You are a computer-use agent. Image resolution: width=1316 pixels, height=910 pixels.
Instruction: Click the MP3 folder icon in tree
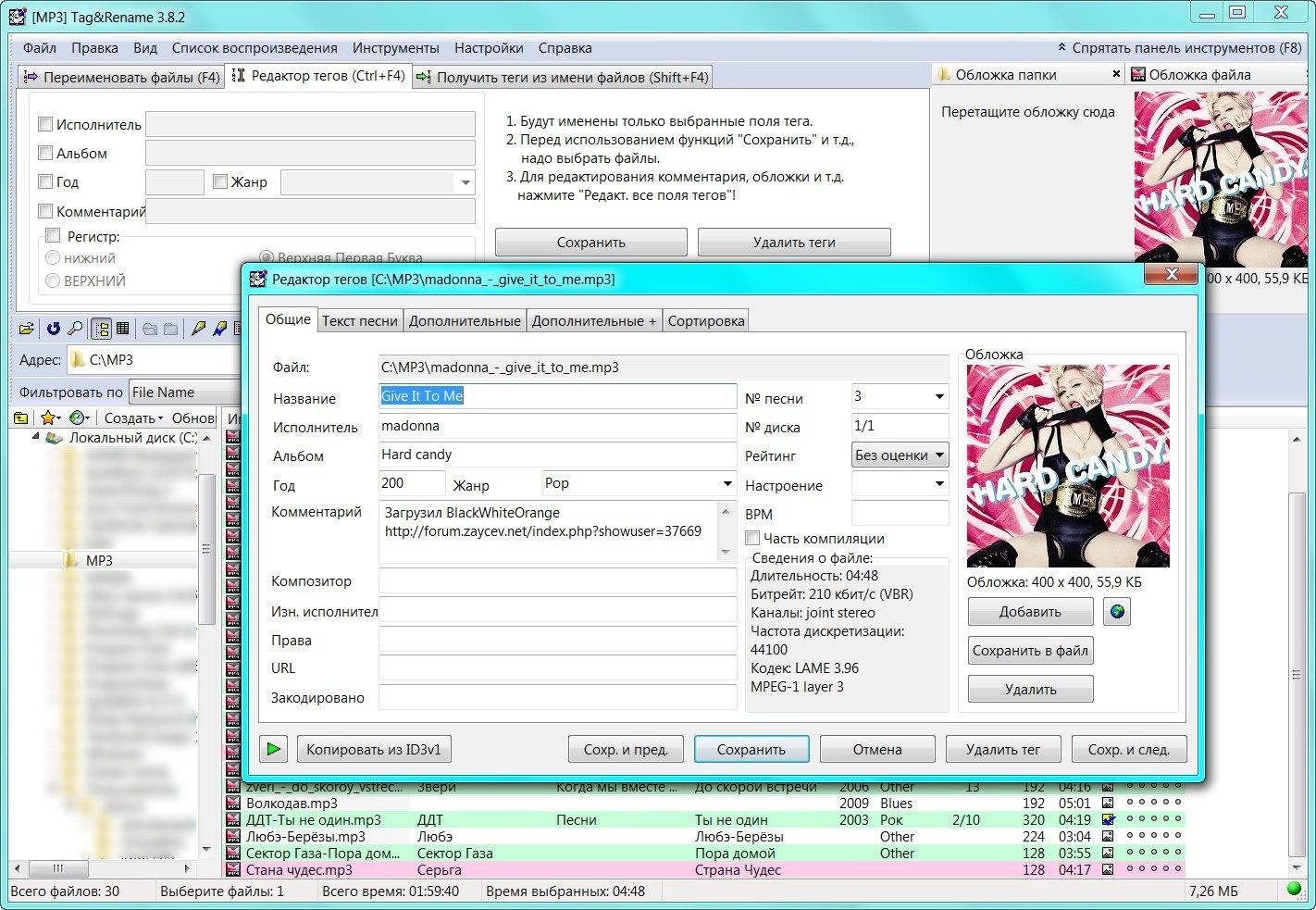71,560
